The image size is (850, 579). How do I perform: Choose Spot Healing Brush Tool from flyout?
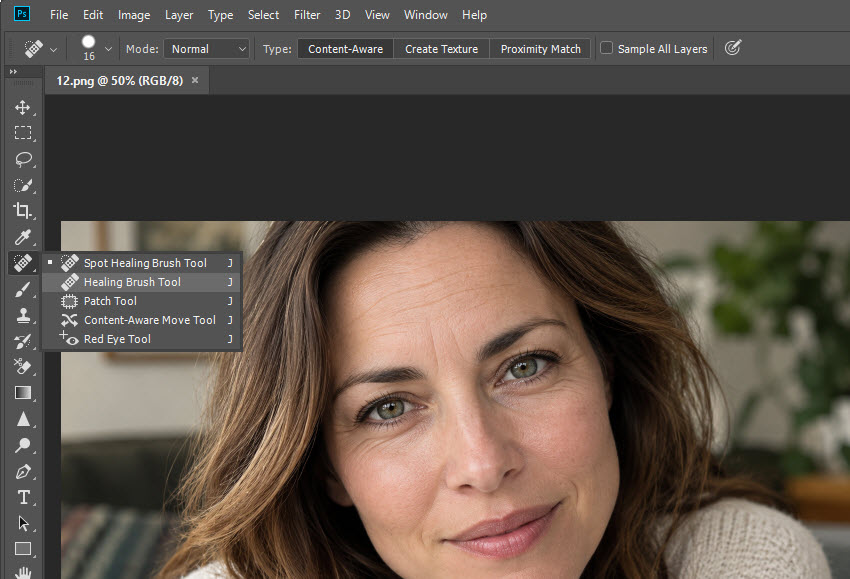141,263
